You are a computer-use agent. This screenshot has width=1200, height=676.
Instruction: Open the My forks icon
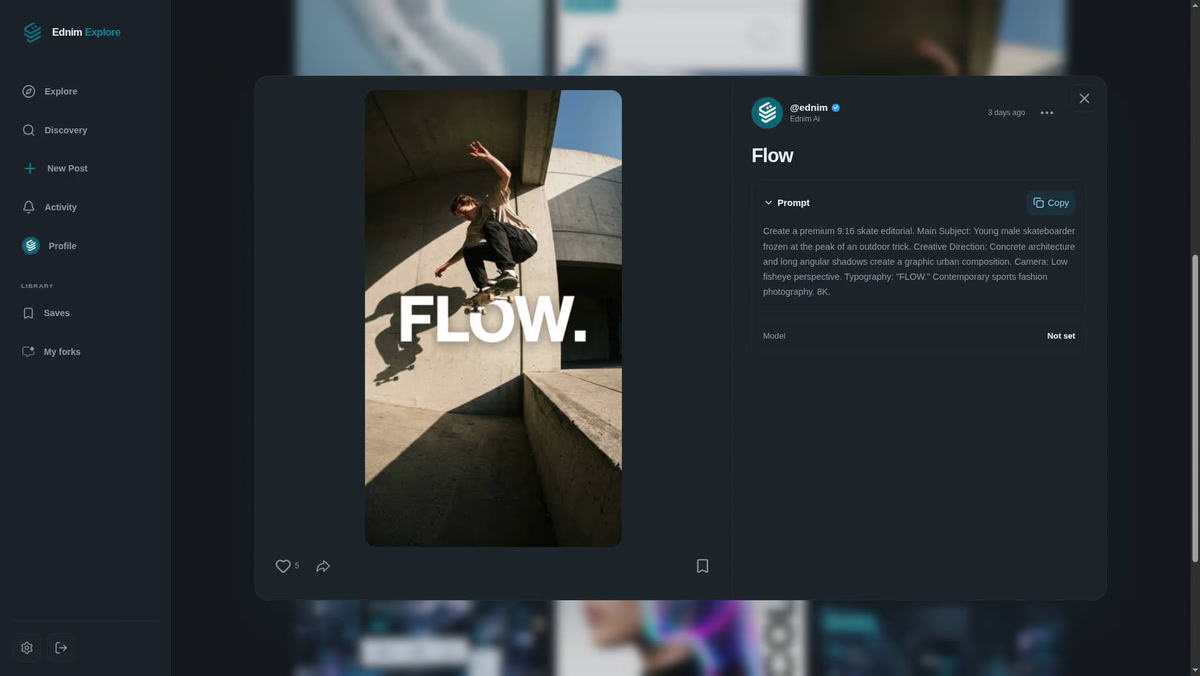tap(28, 352)
